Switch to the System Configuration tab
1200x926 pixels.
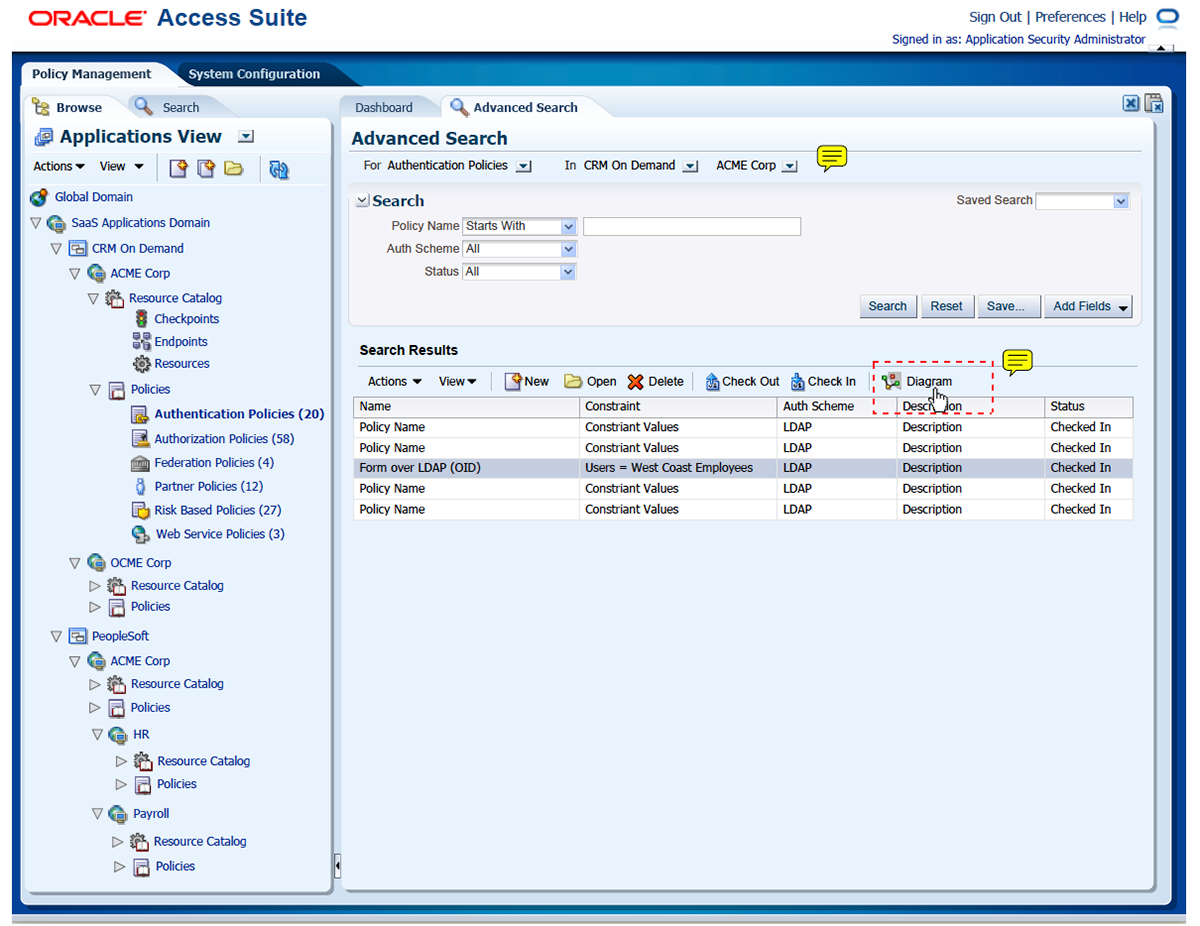pyautogui.click(x=254, y=74)
